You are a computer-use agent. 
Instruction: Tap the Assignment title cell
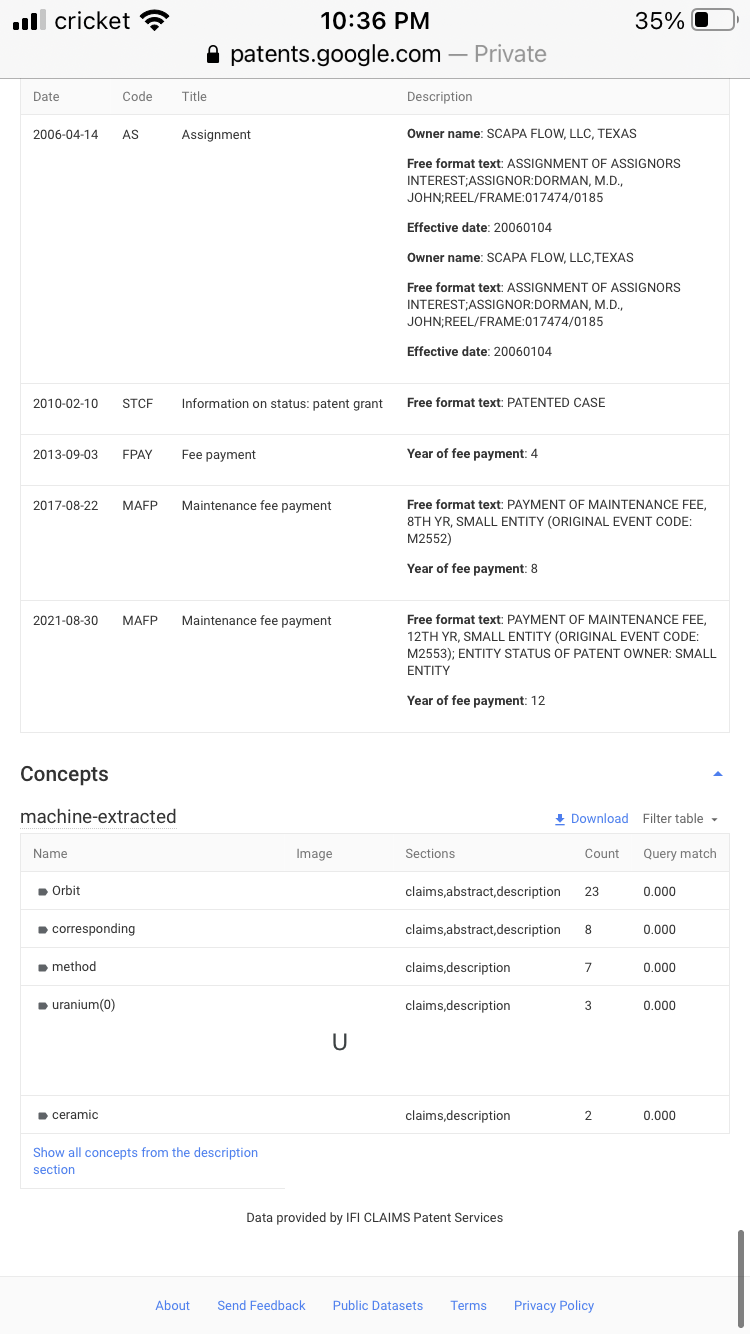click(x=216, y=135)
